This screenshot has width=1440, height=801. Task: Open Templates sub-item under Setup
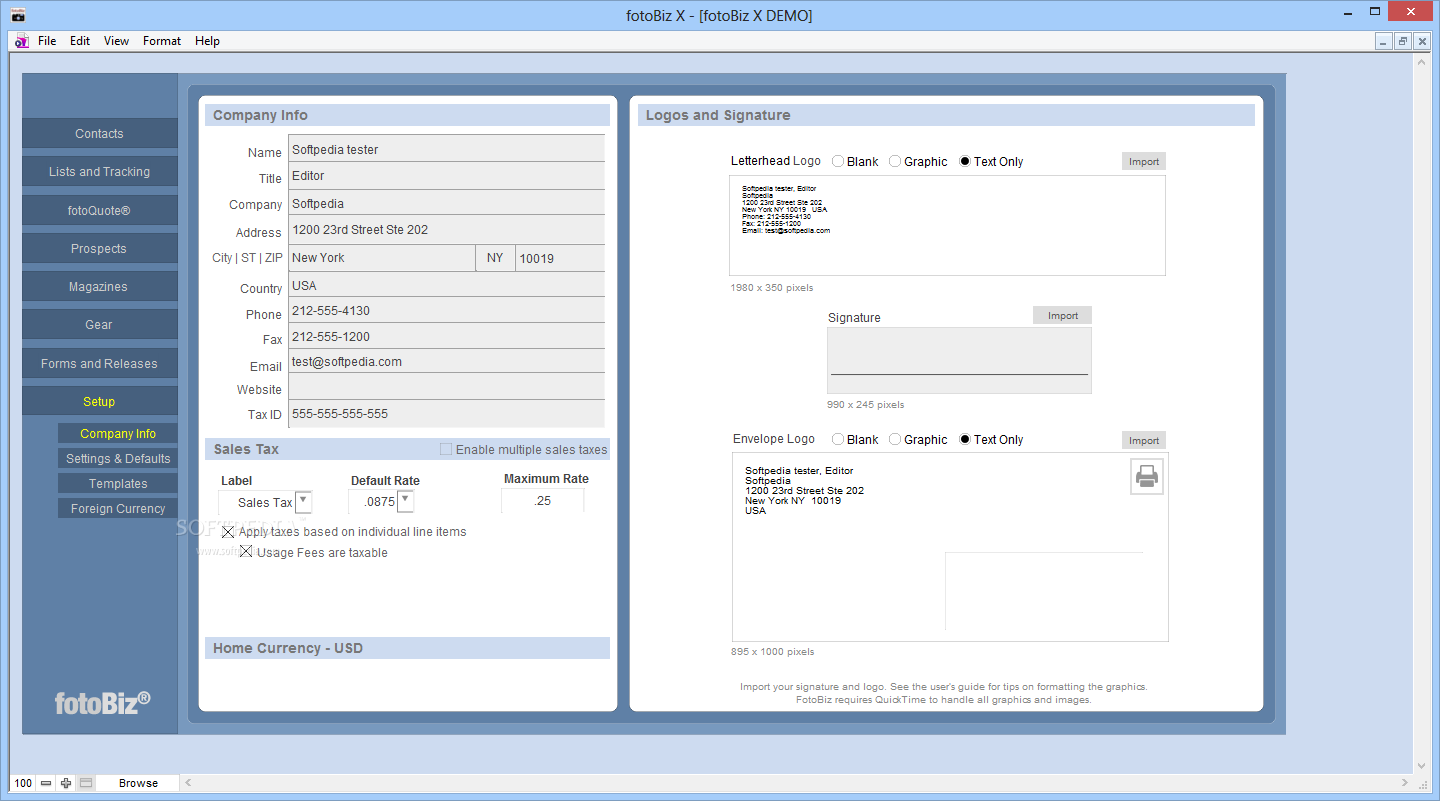tap(118, 483)
